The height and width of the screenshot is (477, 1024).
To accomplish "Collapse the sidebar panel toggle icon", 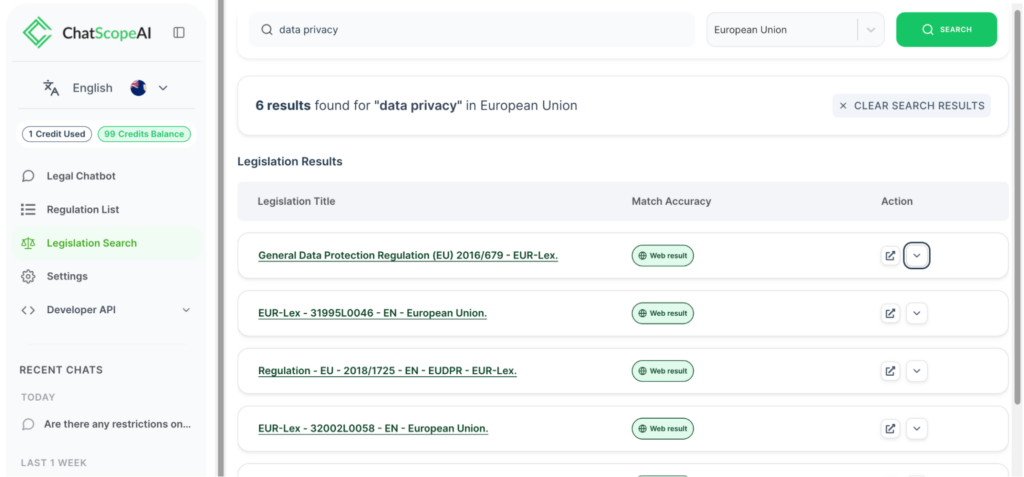I will click(x=179, y=33).
